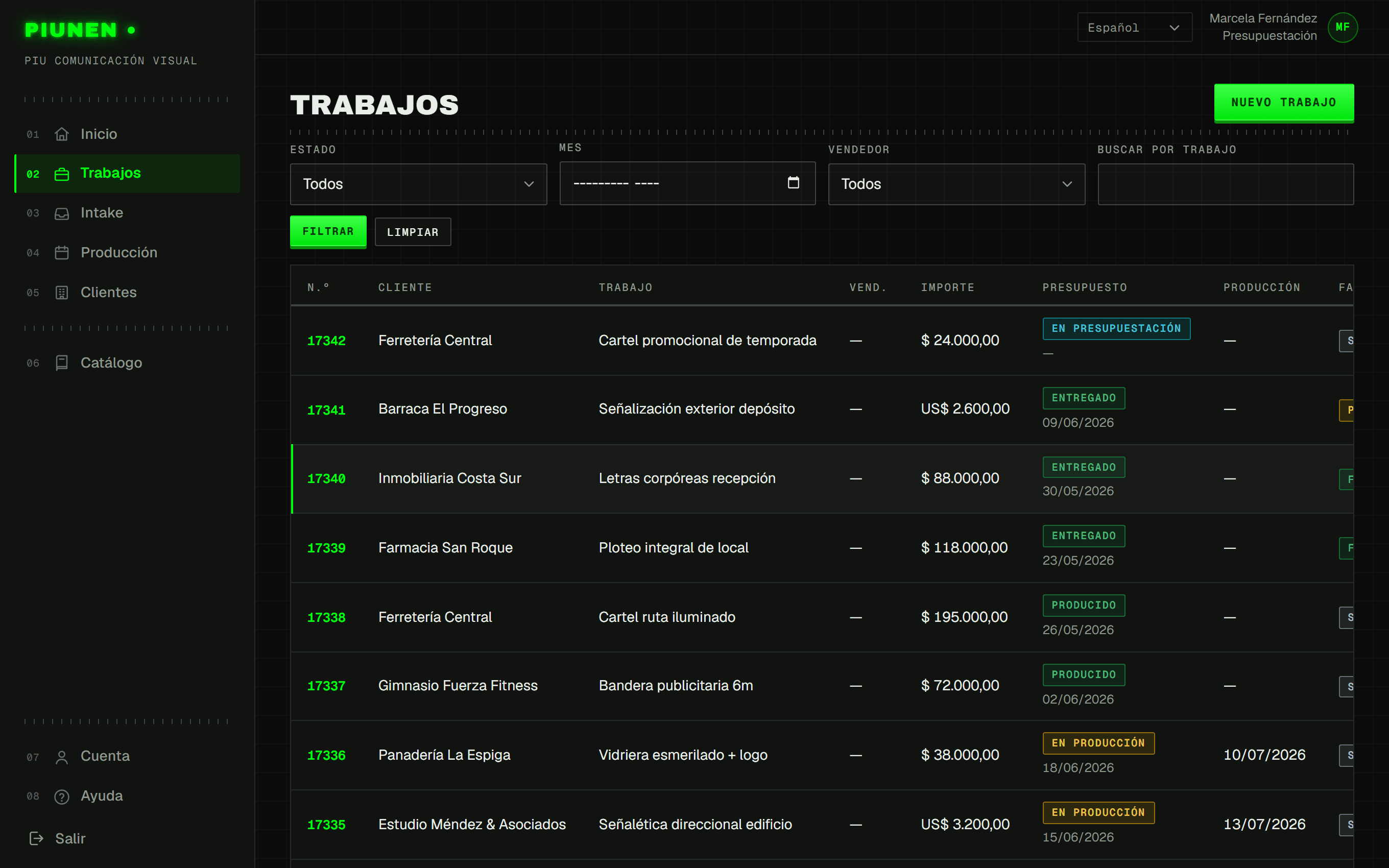This screenshot has height=868, width=1389.
Task: Click client Farmacia San Roque
Action: pyautogui.click(x=445, y=548)
